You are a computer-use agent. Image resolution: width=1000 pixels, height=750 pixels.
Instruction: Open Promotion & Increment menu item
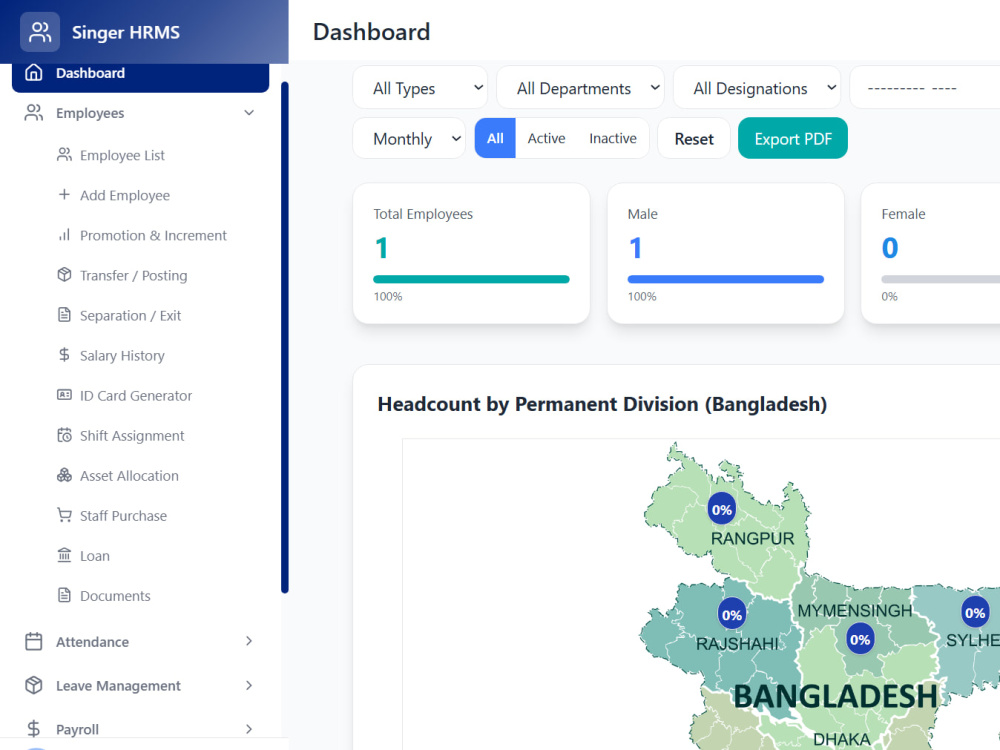tap(153, 235)
